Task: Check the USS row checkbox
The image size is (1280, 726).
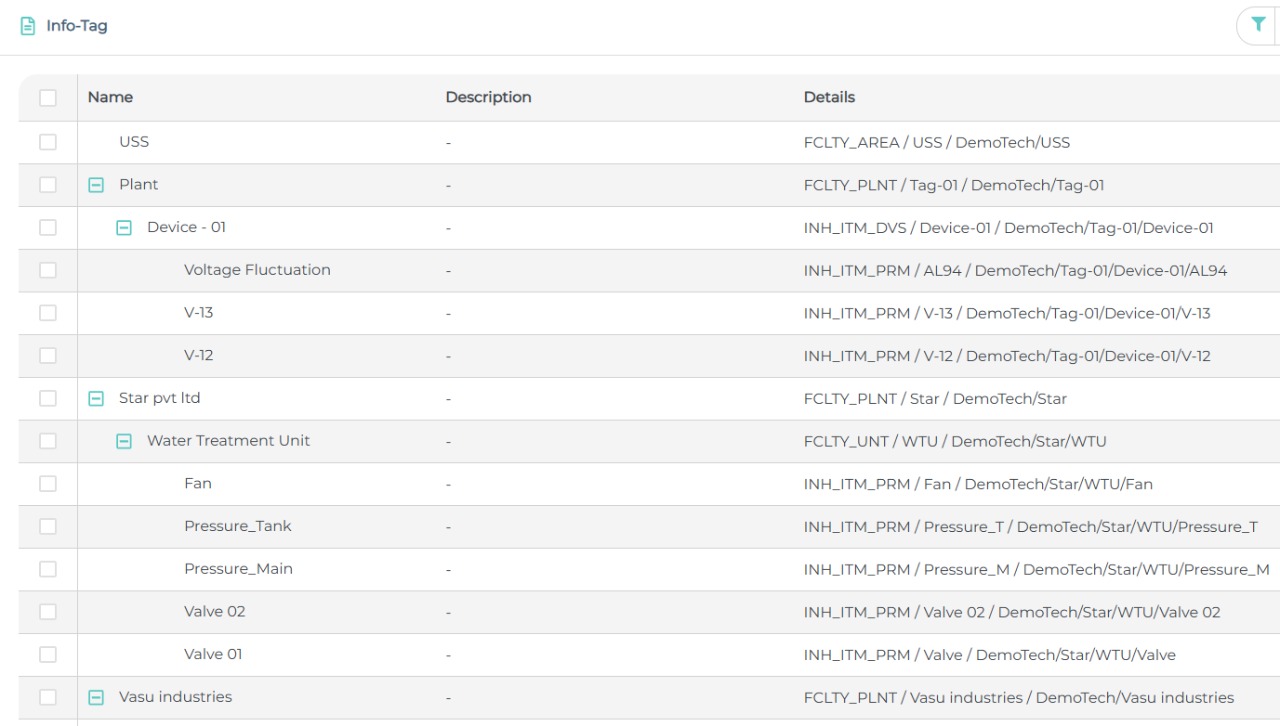Action: [48, 142]
